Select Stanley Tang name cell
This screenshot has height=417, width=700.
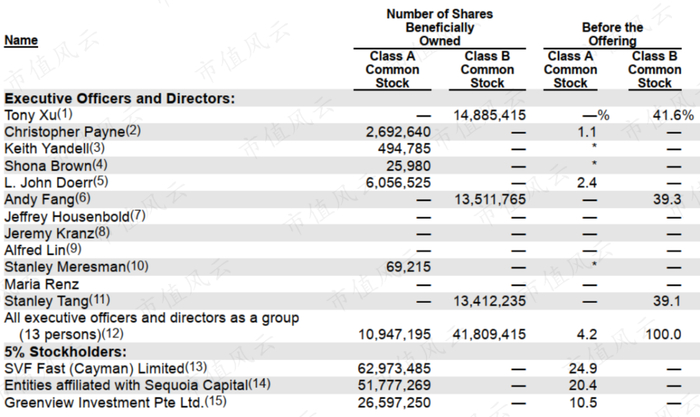pyautogui.click(x=57, y=300)
